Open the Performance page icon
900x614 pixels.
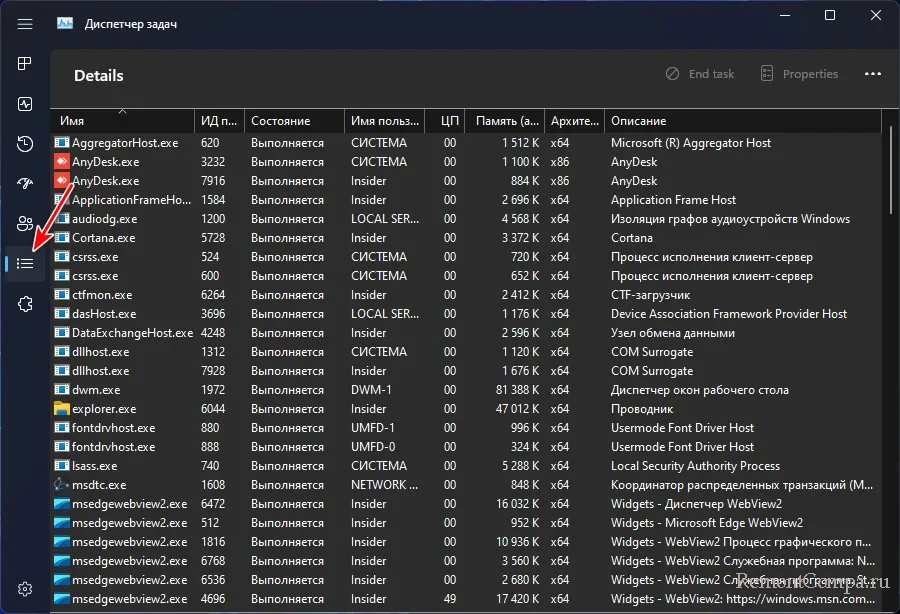pos(25,104)
